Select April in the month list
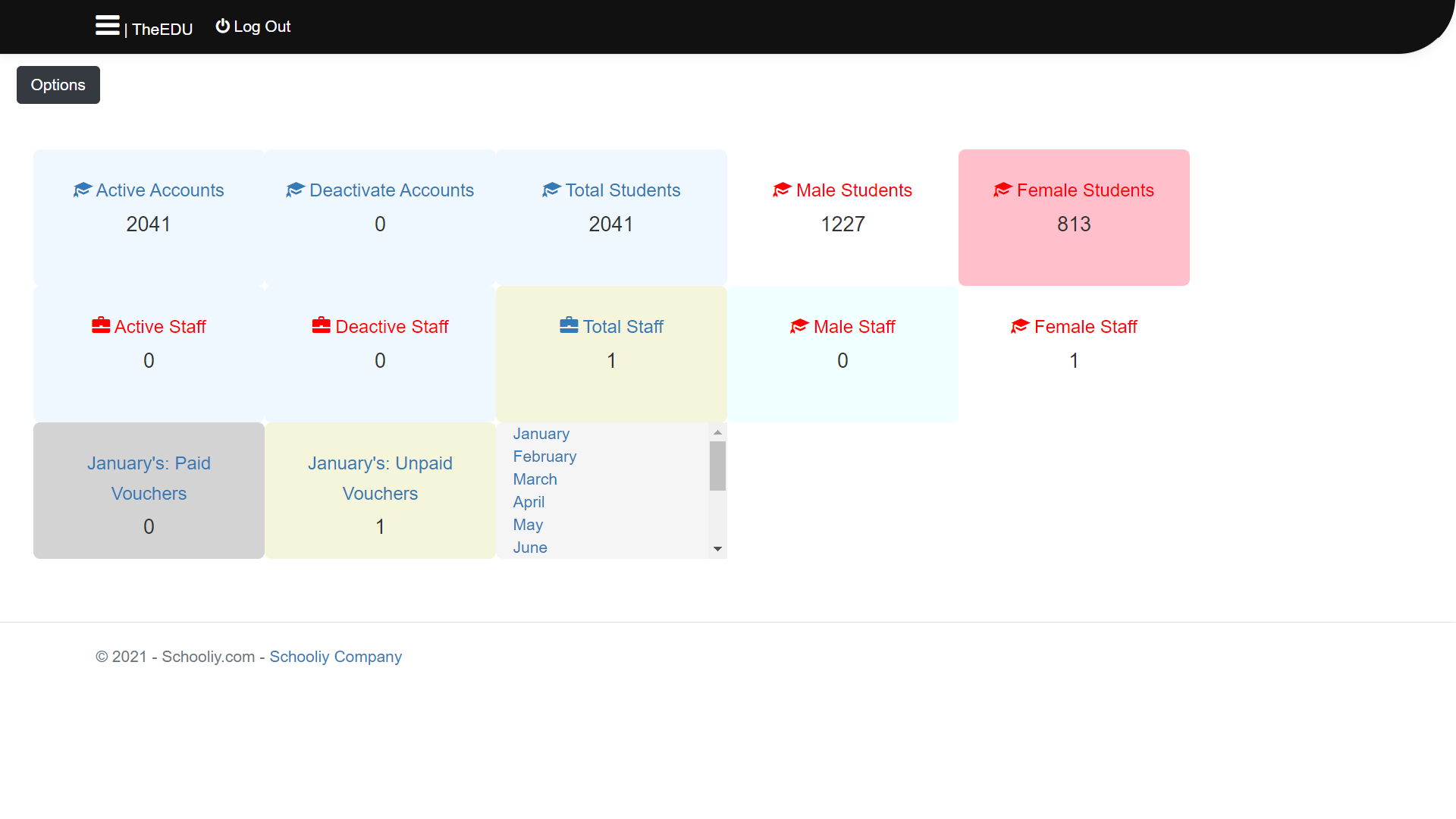The image size is (1456, 819). click(x=529, y=502)
